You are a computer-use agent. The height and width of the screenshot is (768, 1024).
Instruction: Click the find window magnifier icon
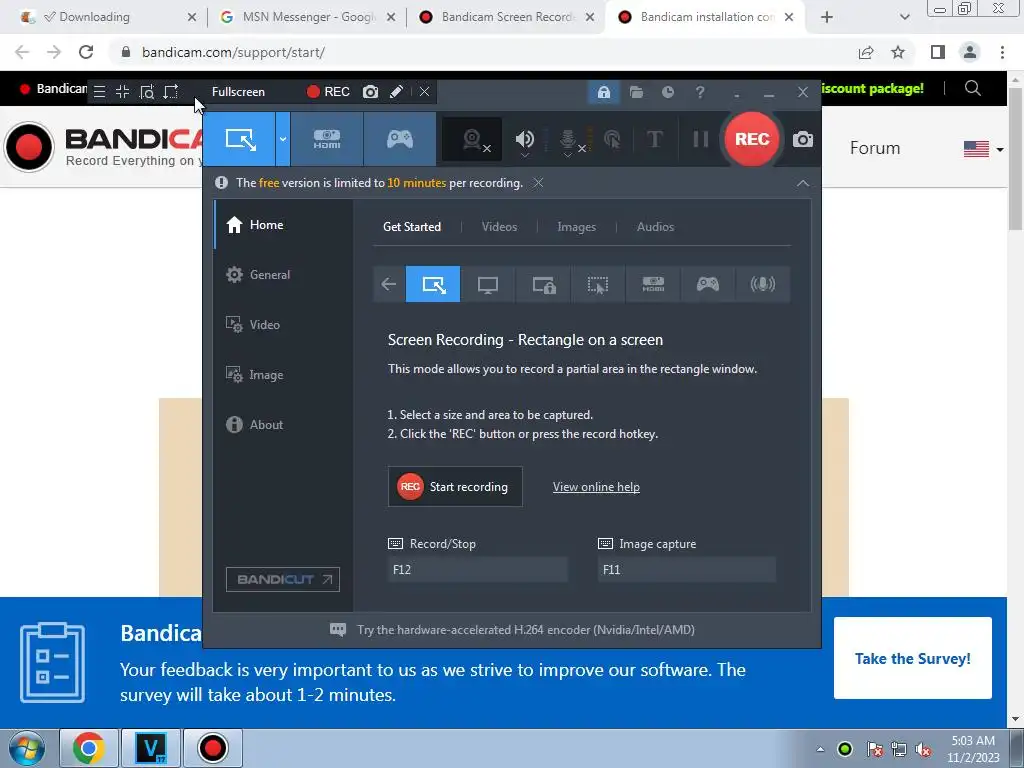[147, 92]
